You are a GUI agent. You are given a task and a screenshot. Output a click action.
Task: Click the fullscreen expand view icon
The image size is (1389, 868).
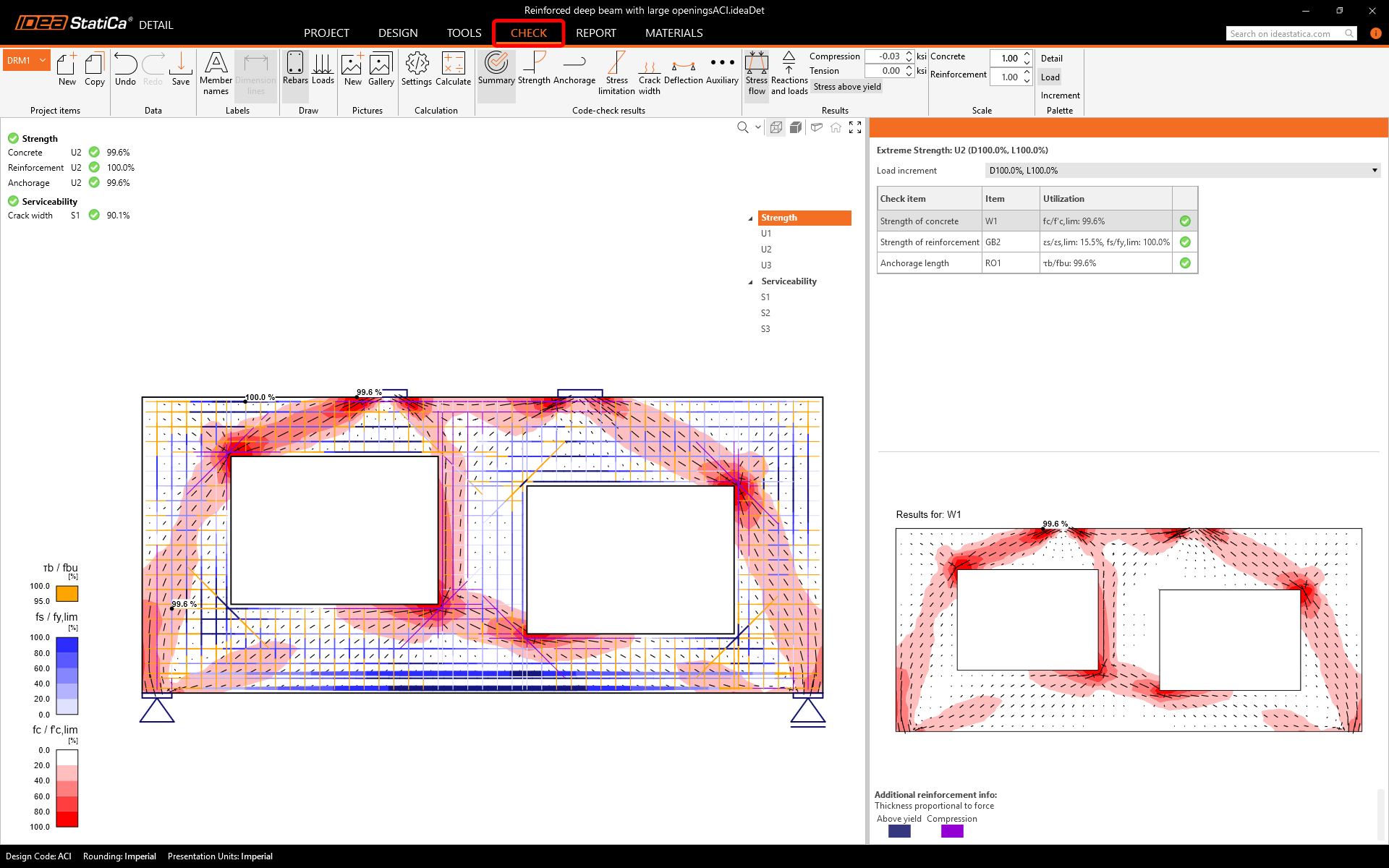pyautogui.click(x=855, y=127)
